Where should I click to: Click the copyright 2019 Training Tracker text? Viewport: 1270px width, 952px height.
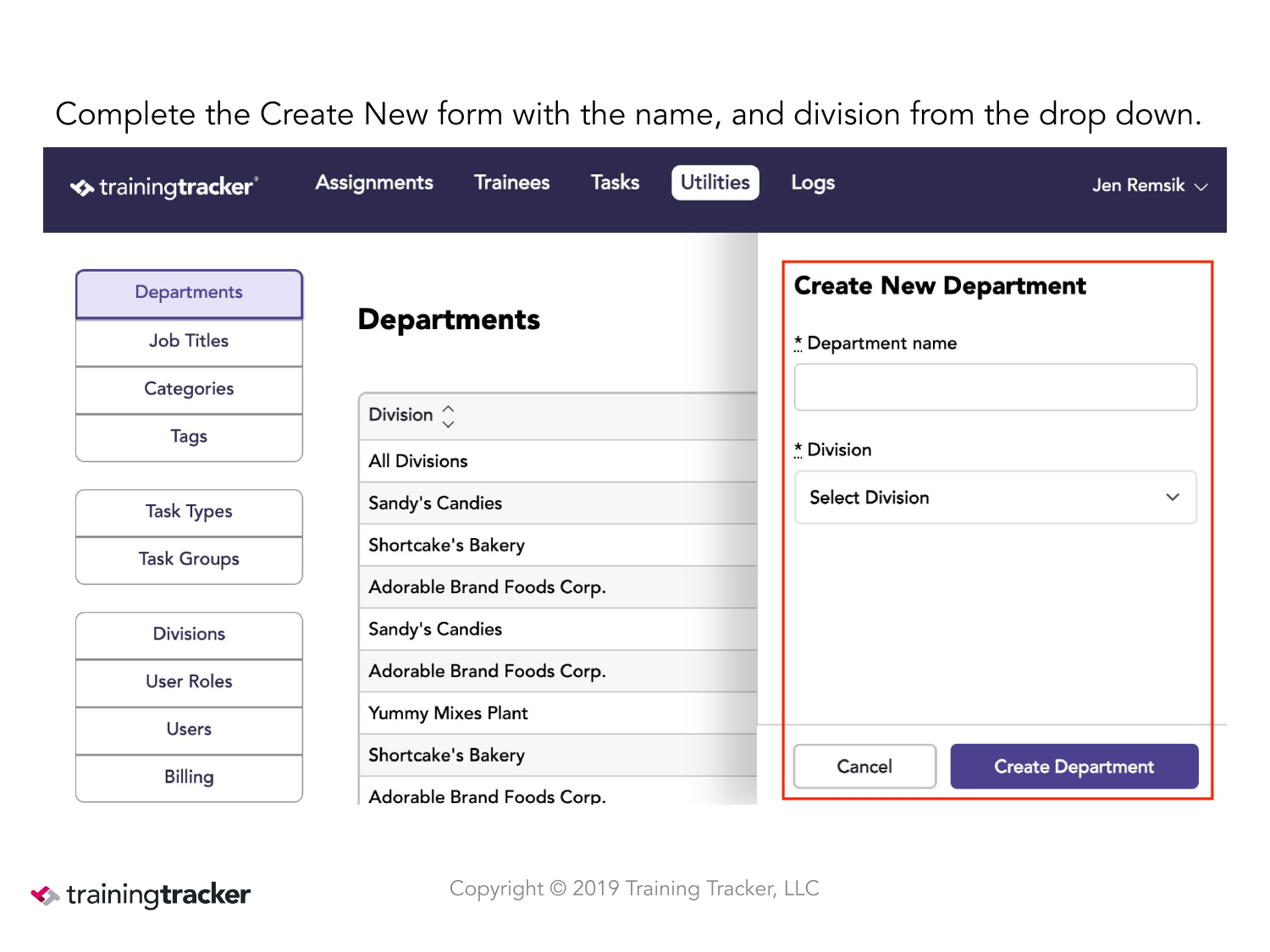point(634,889)
